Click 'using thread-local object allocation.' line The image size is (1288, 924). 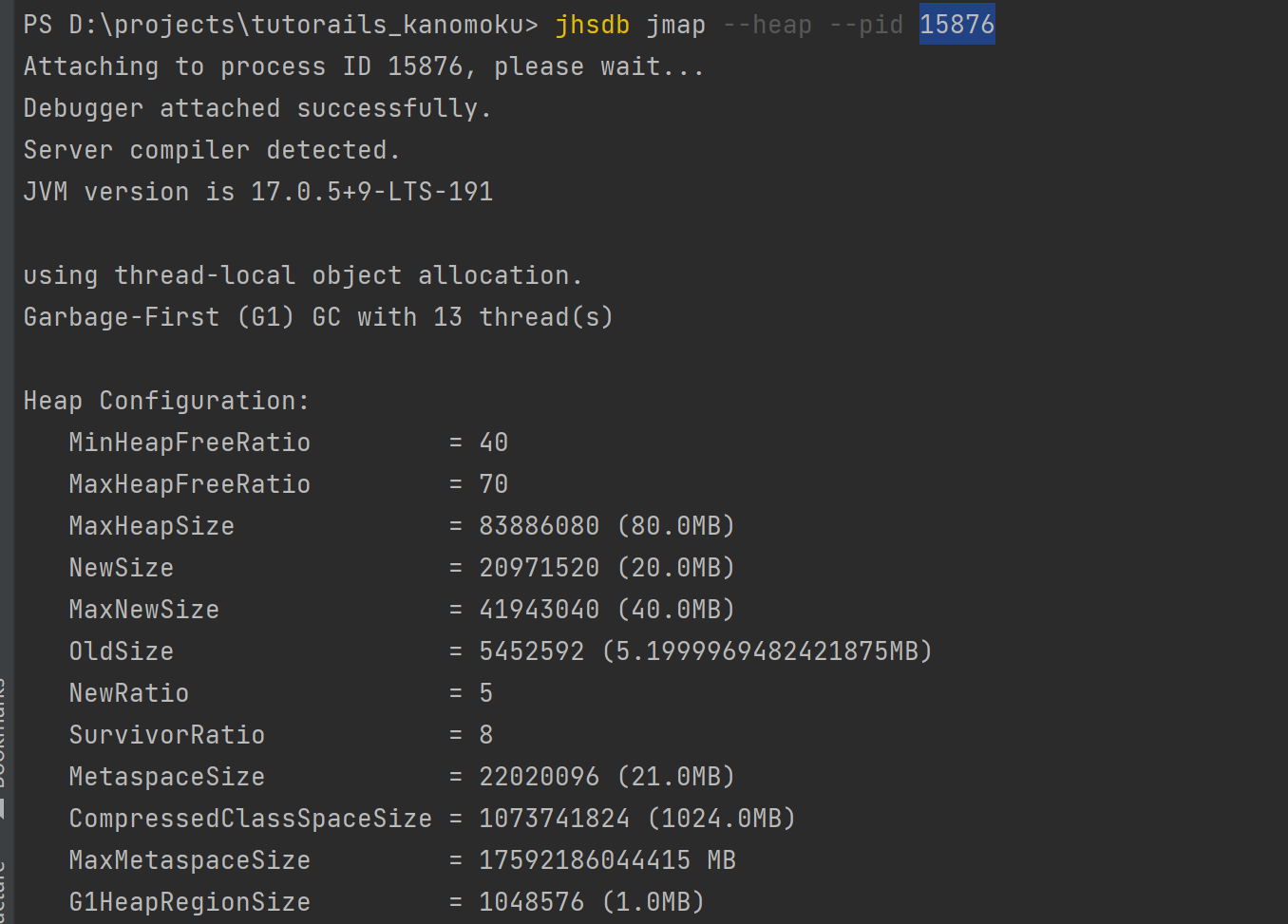click(303, 275)
